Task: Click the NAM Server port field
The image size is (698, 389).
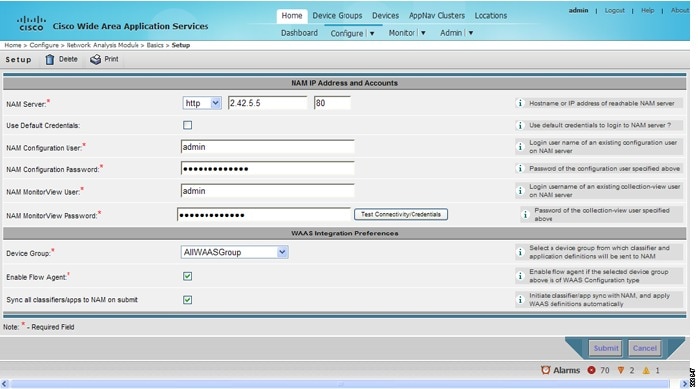Action: coord(332,103)
